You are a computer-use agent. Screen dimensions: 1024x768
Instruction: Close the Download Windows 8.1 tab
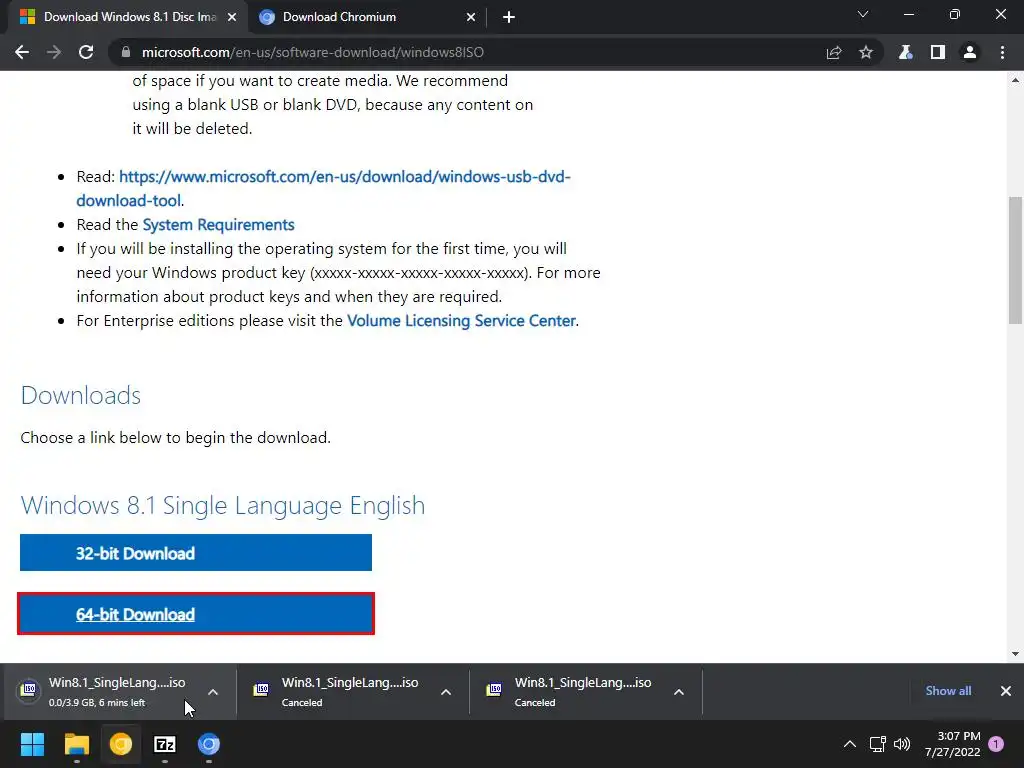click(231, 18)
